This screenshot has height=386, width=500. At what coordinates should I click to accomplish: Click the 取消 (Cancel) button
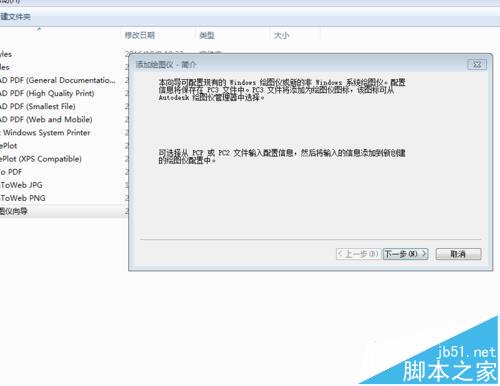(458, 254)
